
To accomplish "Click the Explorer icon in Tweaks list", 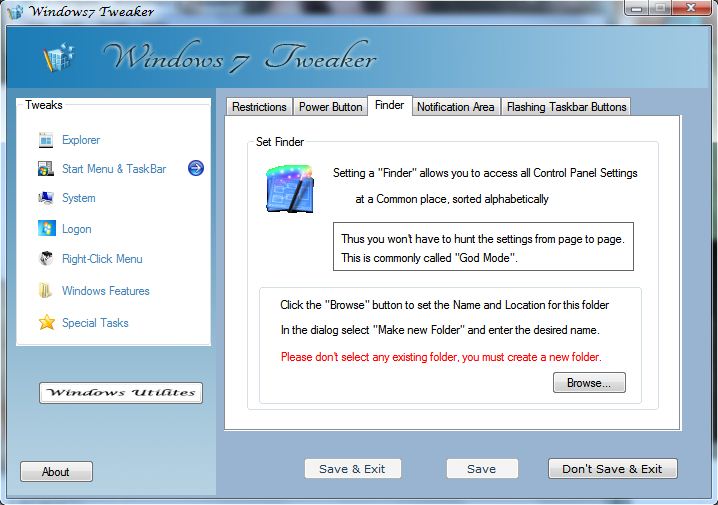I will [46, 140].
